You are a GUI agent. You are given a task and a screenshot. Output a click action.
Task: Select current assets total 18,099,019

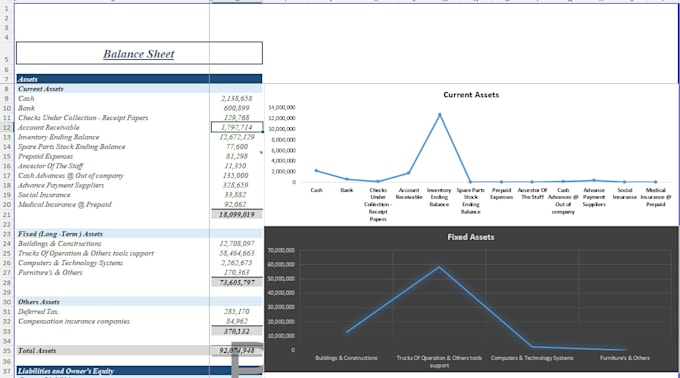click(236, 215)
